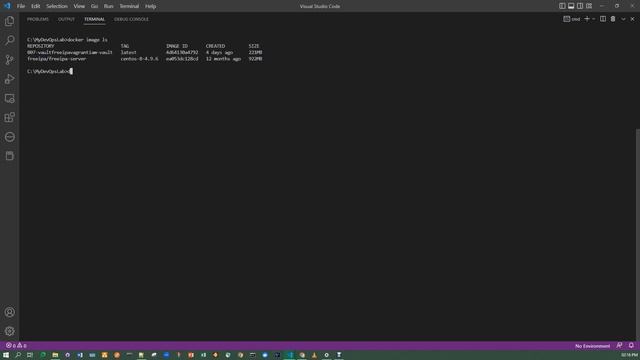Viewport: 640px width, 360px height.
Task: Click '12 months ago' created value
Action: click(x=223, y=59)
